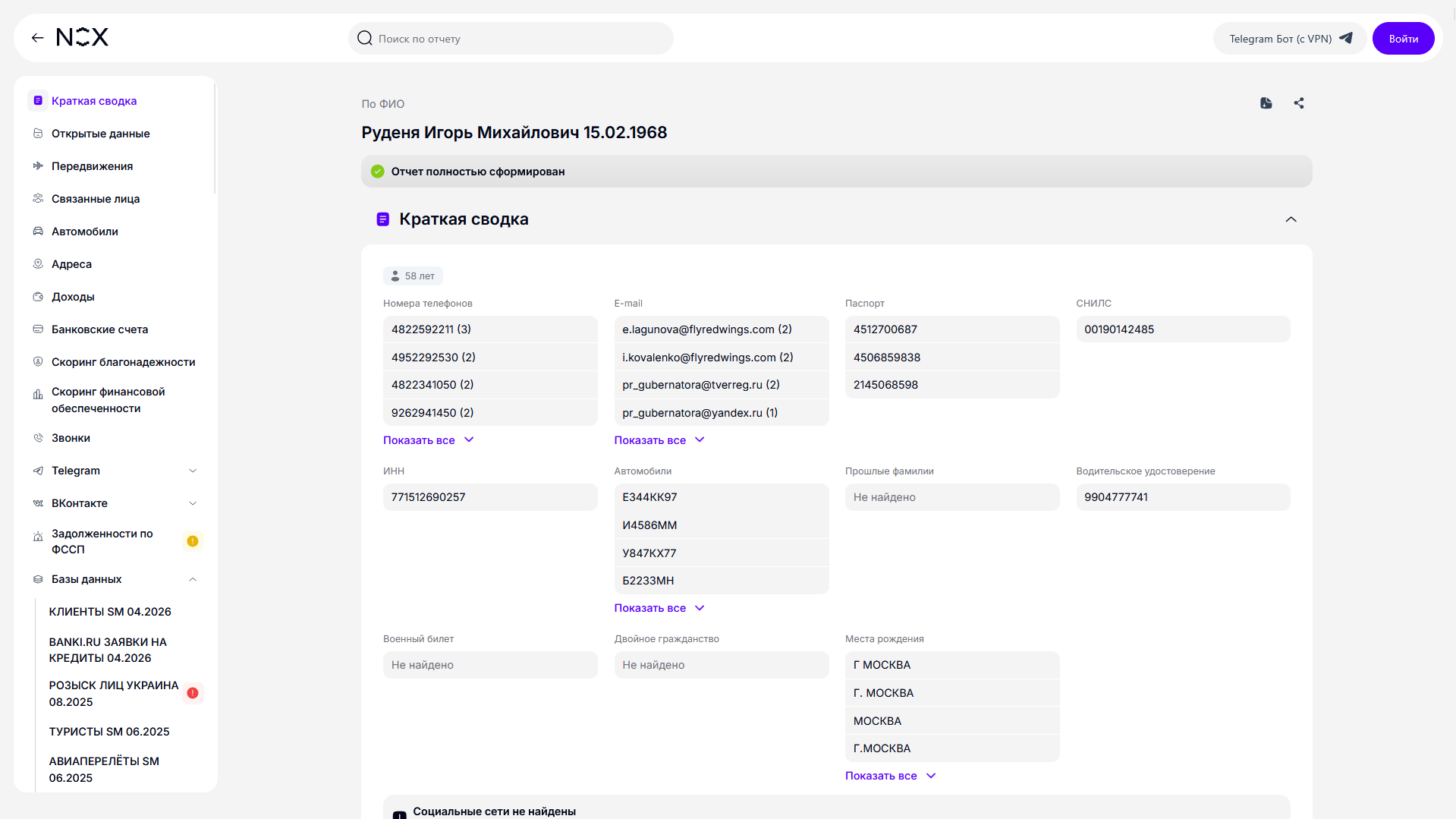Click the Адреса location icon

38,264
